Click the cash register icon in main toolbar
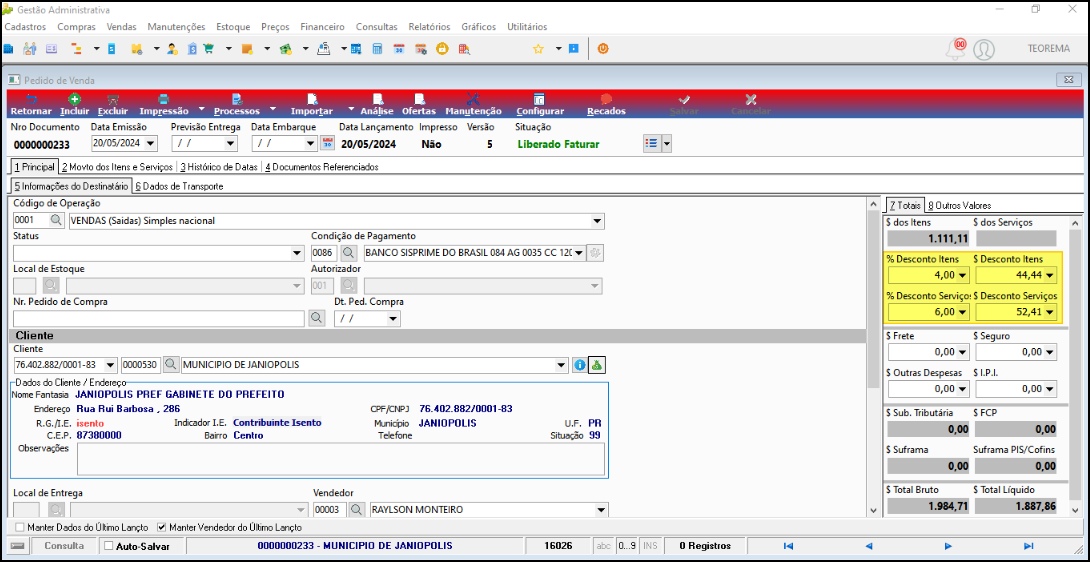The height and width of the screenshot is (562, 1090). 323,49
